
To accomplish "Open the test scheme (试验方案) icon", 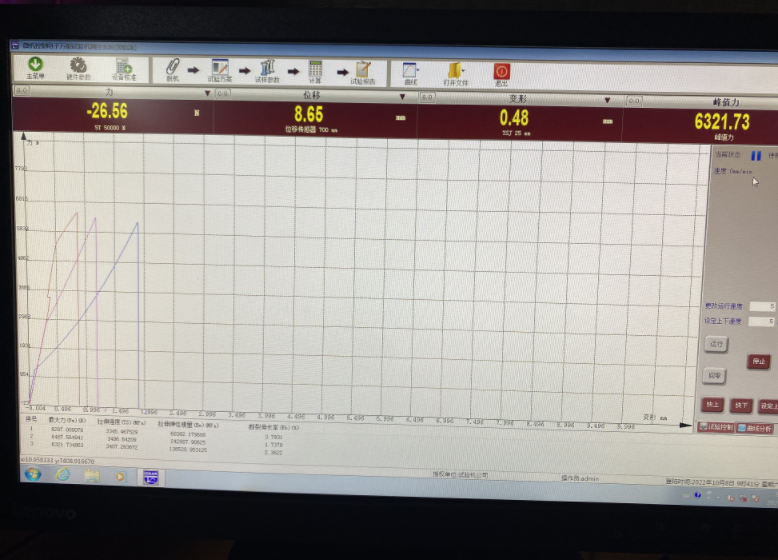I will point(220,70).
